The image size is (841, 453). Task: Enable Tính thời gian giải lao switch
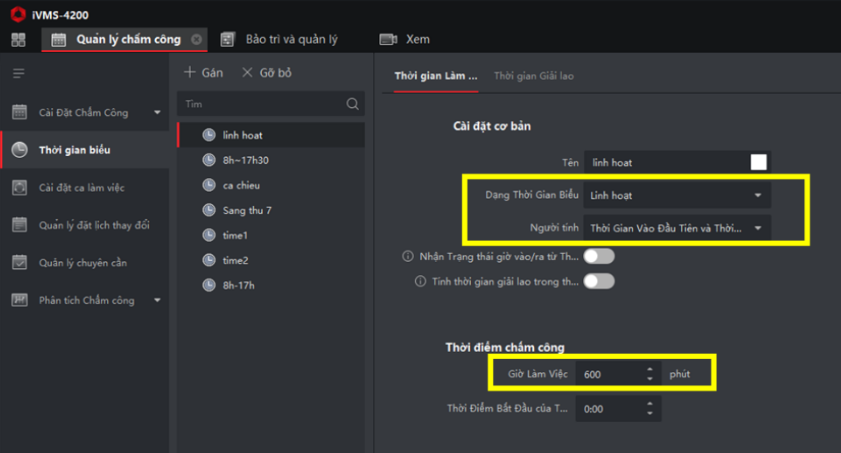(599, 281)
